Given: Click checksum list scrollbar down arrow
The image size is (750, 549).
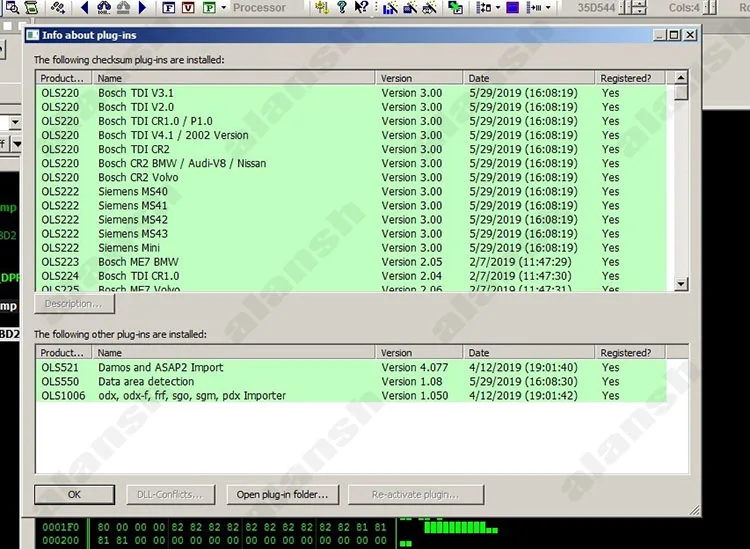Looking at the screenshot, I should click(681, 284).
